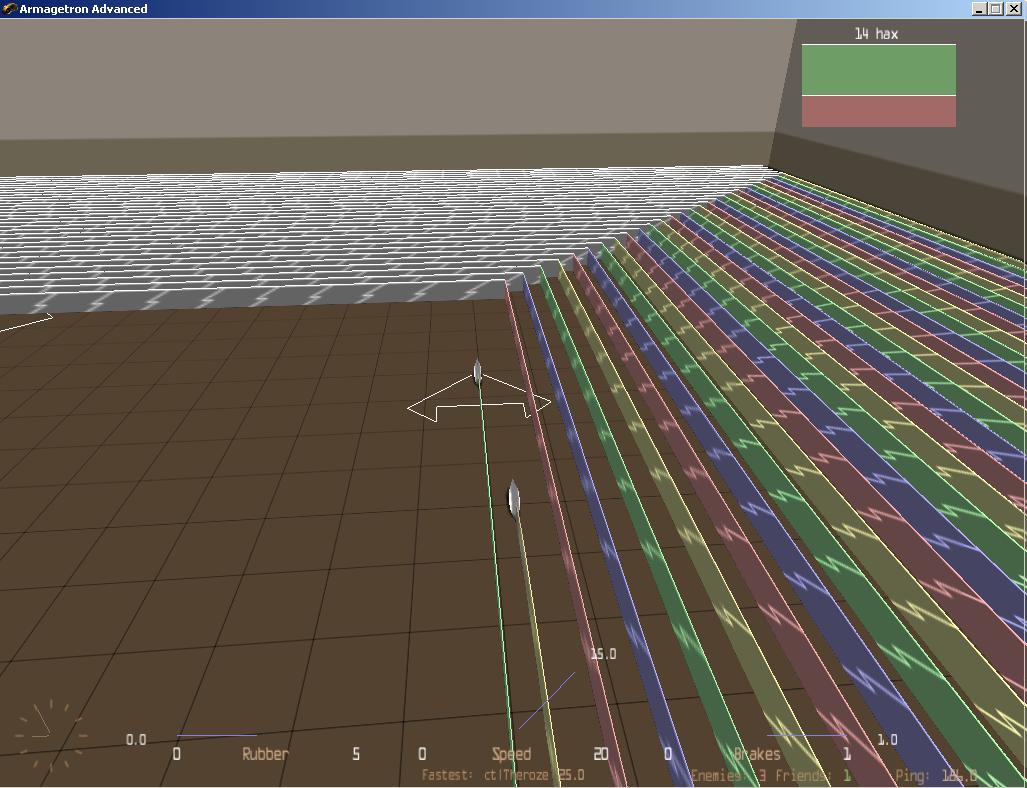Click the green area of the minimap
The height and width of the screenshot is (788, 1027).
[878, 70]
